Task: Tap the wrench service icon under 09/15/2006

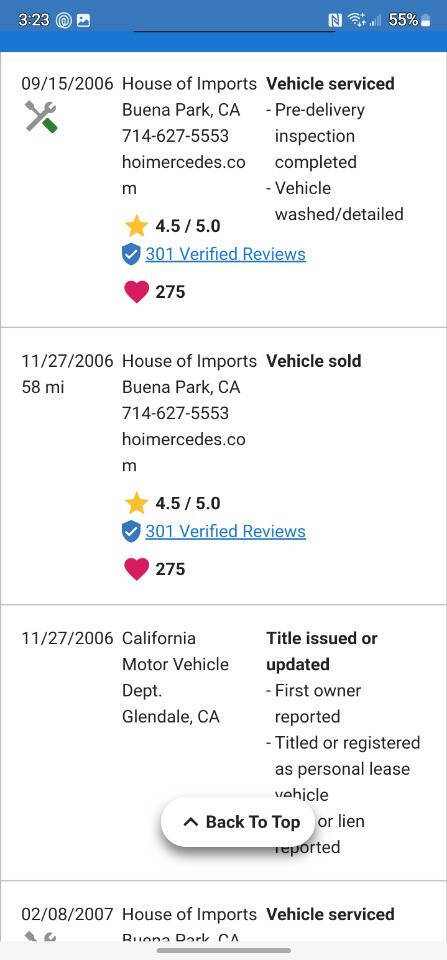Action: pos(41,116)
